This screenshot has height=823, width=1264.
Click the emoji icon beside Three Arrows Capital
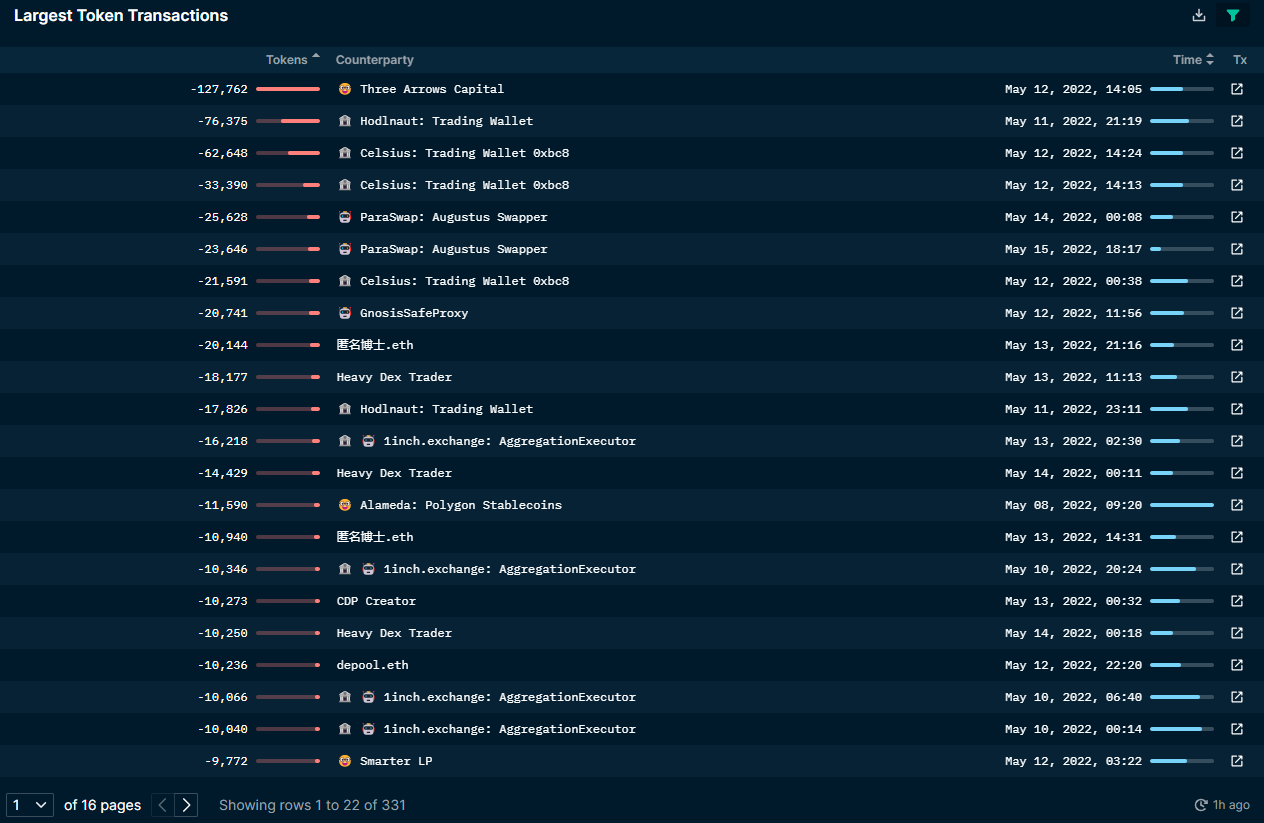[x=345, y=89]
